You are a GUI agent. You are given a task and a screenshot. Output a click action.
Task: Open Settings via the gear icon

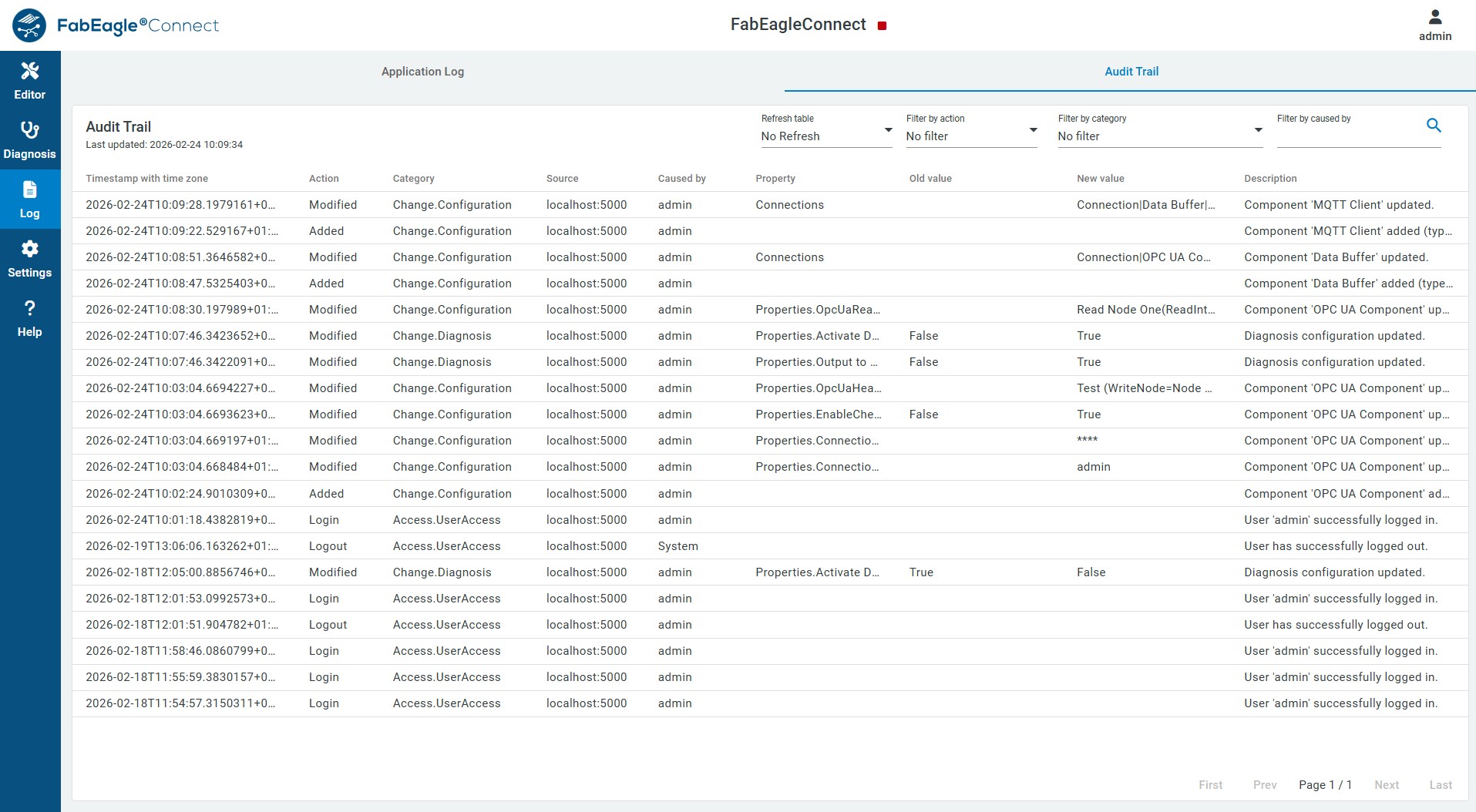coord(29,258)
